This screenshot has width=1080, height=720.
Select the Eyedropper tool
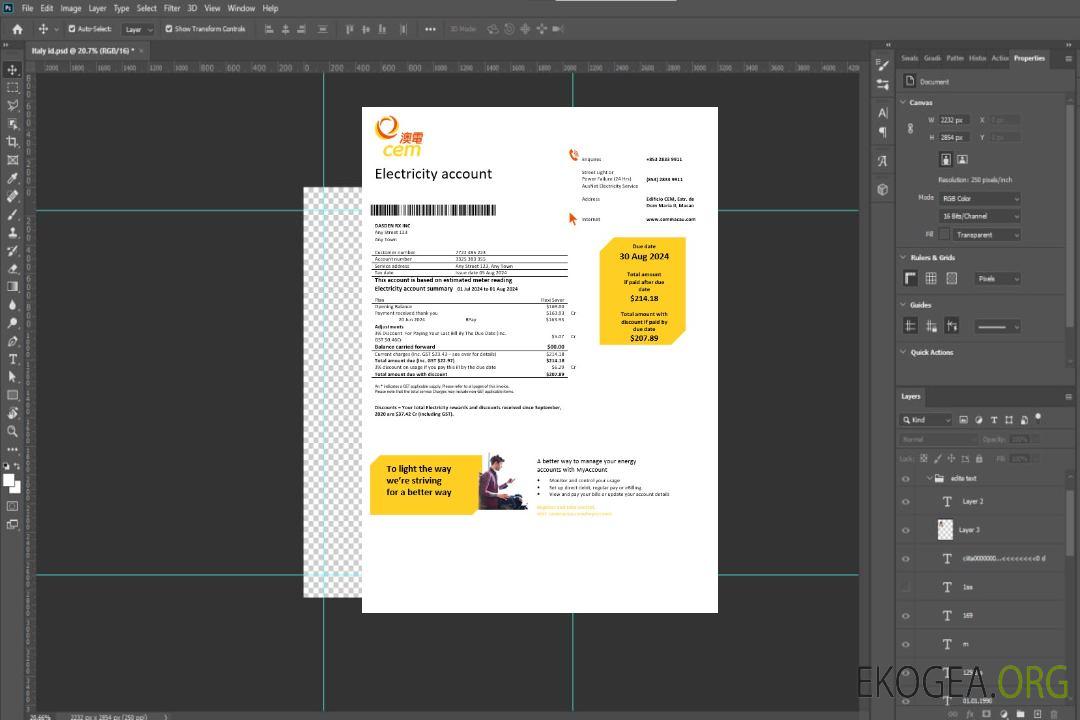[x=12, y=178]
